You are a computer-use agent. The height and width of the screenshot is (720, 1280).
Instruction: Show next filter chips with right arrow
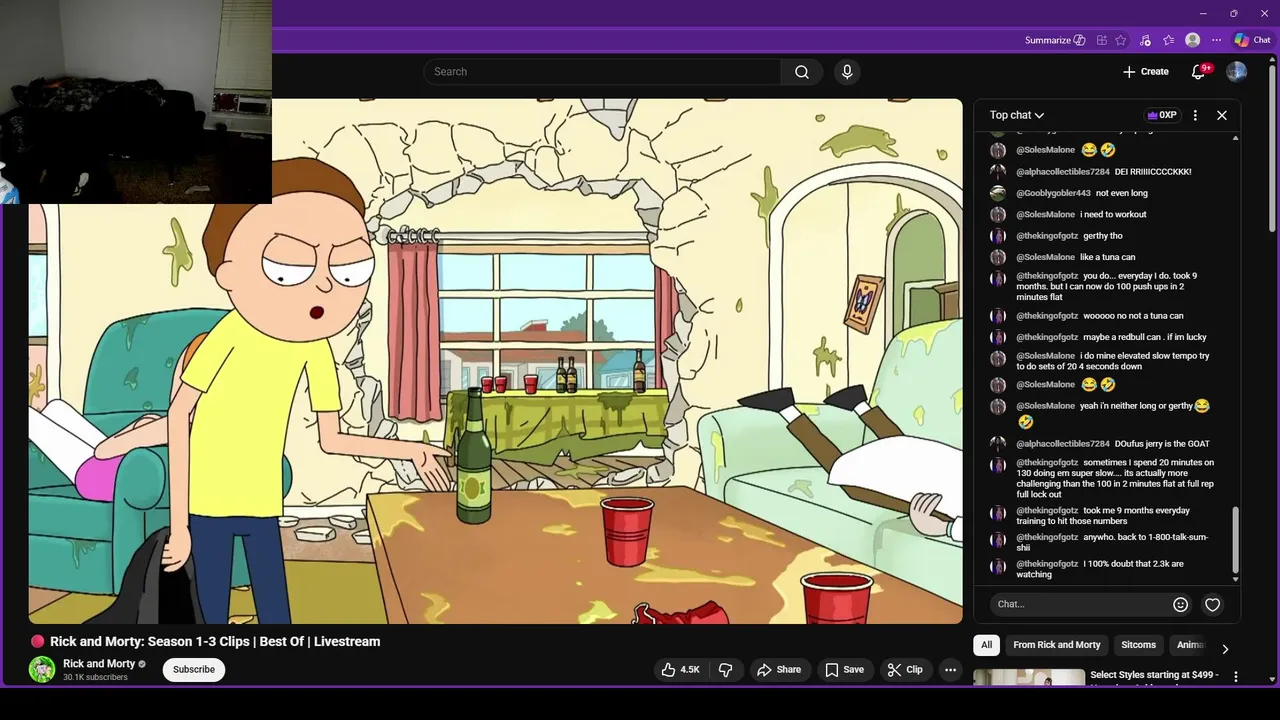click(x=1225, y=649)
